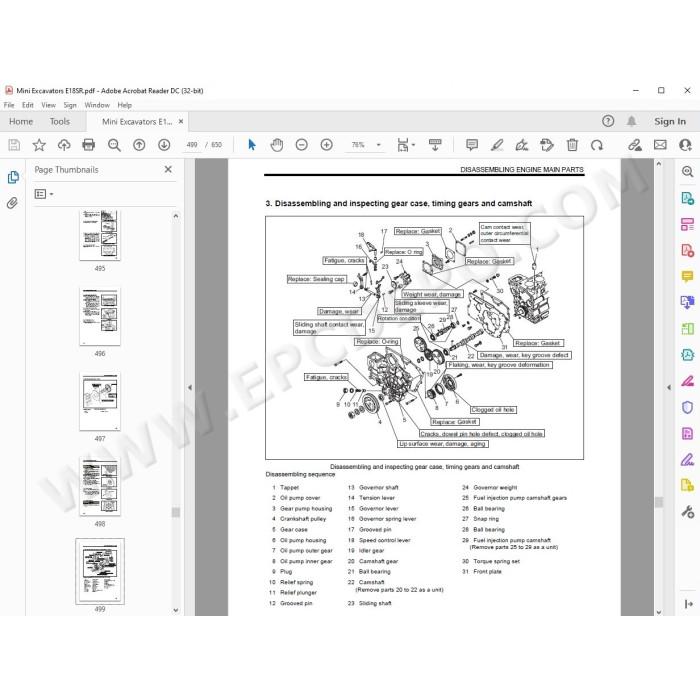
Task: Select page 497 thumbnail
Action: pyautogui.click(x=100, y=401)
